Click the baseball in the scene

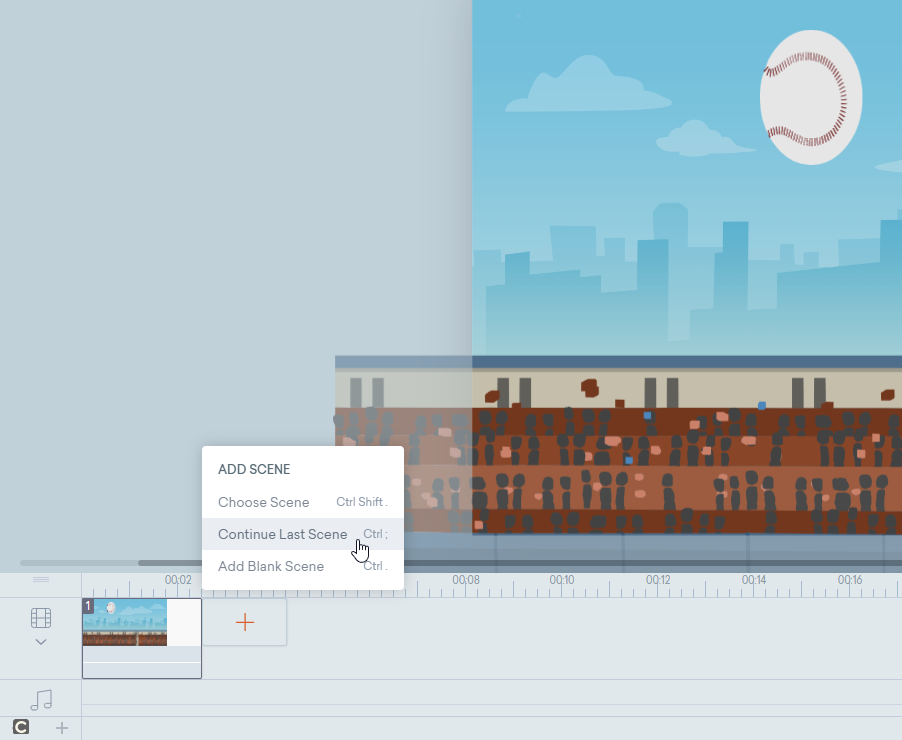[x=811, y=97]
